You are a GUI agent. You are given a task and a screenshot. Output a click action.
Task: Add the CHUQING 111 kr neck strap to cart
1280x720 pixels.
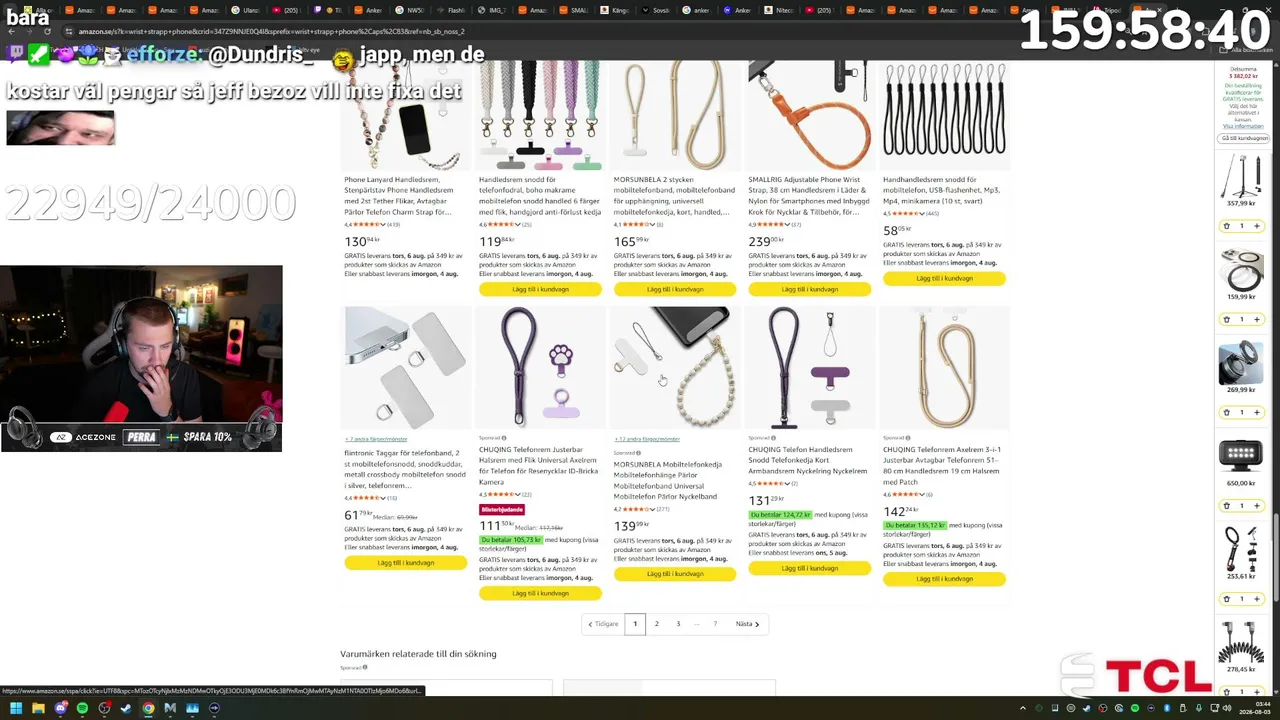540,593
